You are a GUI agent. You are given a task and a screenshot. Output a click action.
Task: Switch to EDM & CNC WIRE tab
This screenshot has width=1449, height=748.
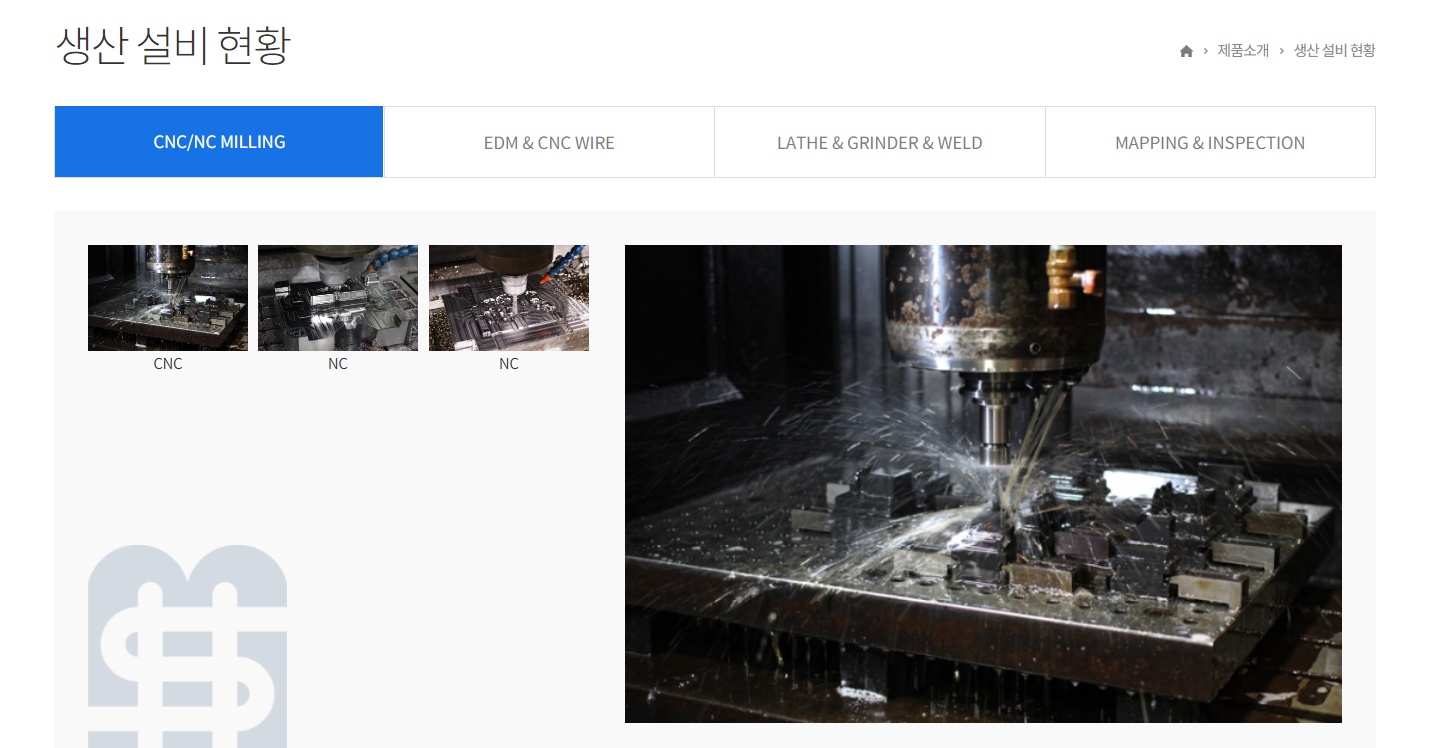pyautogui.click(x=549, y=142)
